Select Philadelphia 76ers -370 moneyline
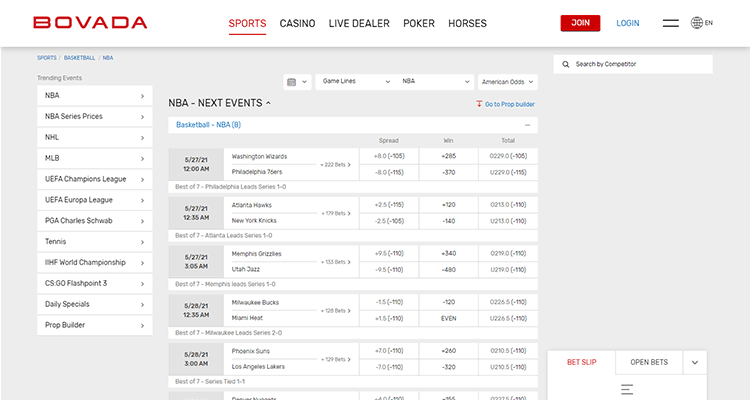 click(x=449, y=172)
